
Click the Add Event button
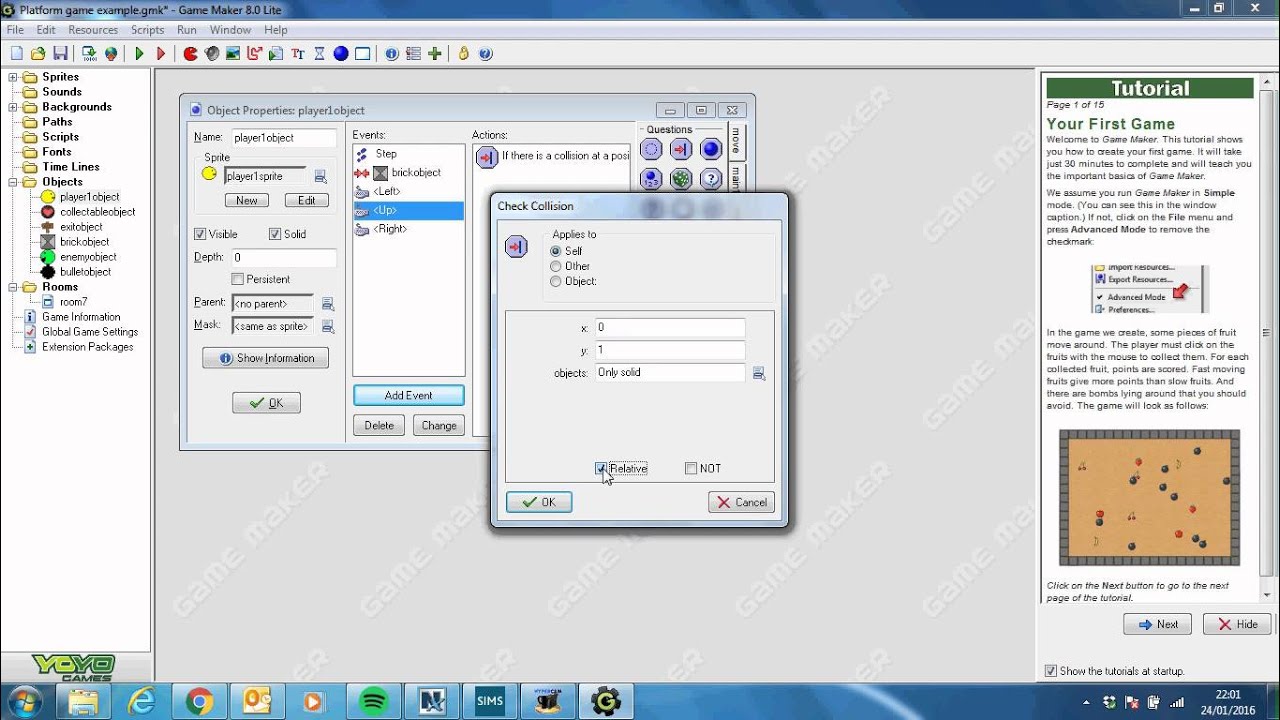(409, 395)
